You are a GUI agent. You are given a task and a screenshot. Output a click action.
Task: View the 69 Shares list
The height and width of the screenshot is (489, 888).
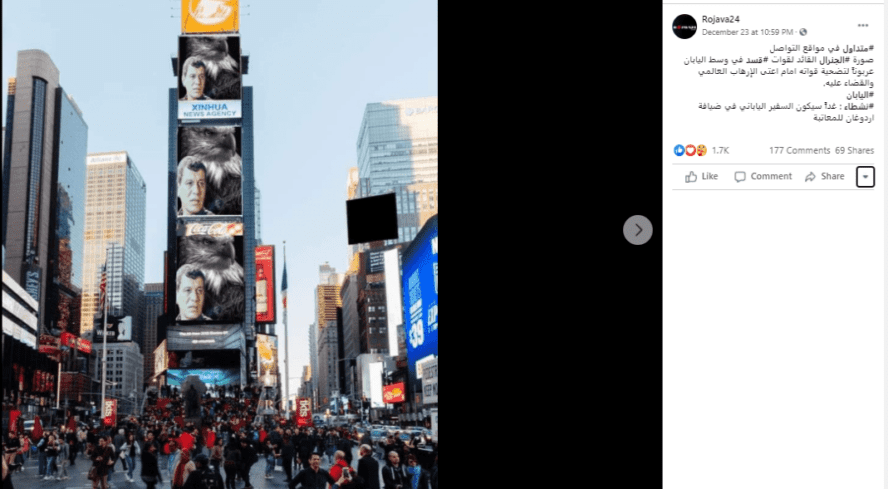click(854, 150)
